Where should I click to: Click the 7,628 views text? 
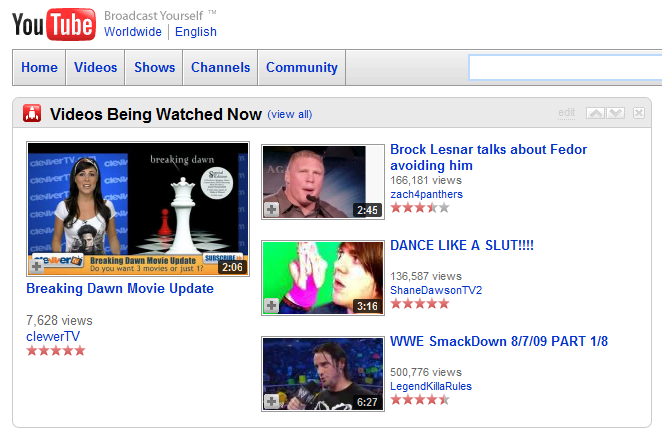pos(59,320)
